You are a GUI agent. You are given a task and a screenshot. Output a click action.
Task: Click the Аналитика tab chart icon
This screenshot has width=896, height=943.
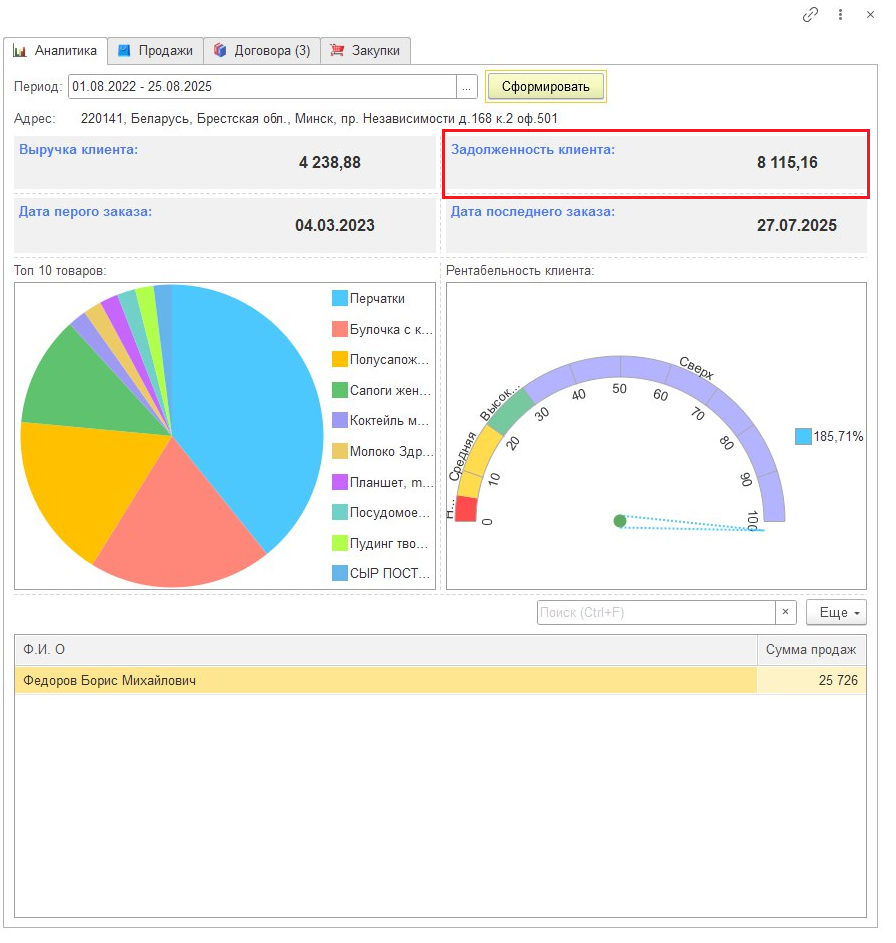pos(20,50)
